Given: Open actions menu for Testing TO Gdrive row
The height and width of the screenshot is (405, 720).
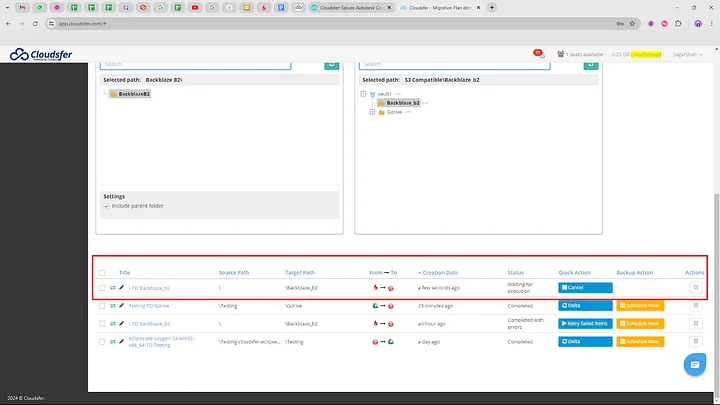Looking at the screenshot, I should point(696,305).
